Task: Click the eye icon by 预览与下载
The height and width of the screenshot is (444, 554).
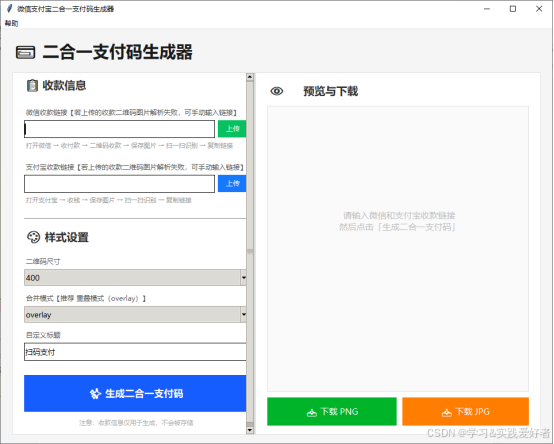Action: click(x=277, y=91)
